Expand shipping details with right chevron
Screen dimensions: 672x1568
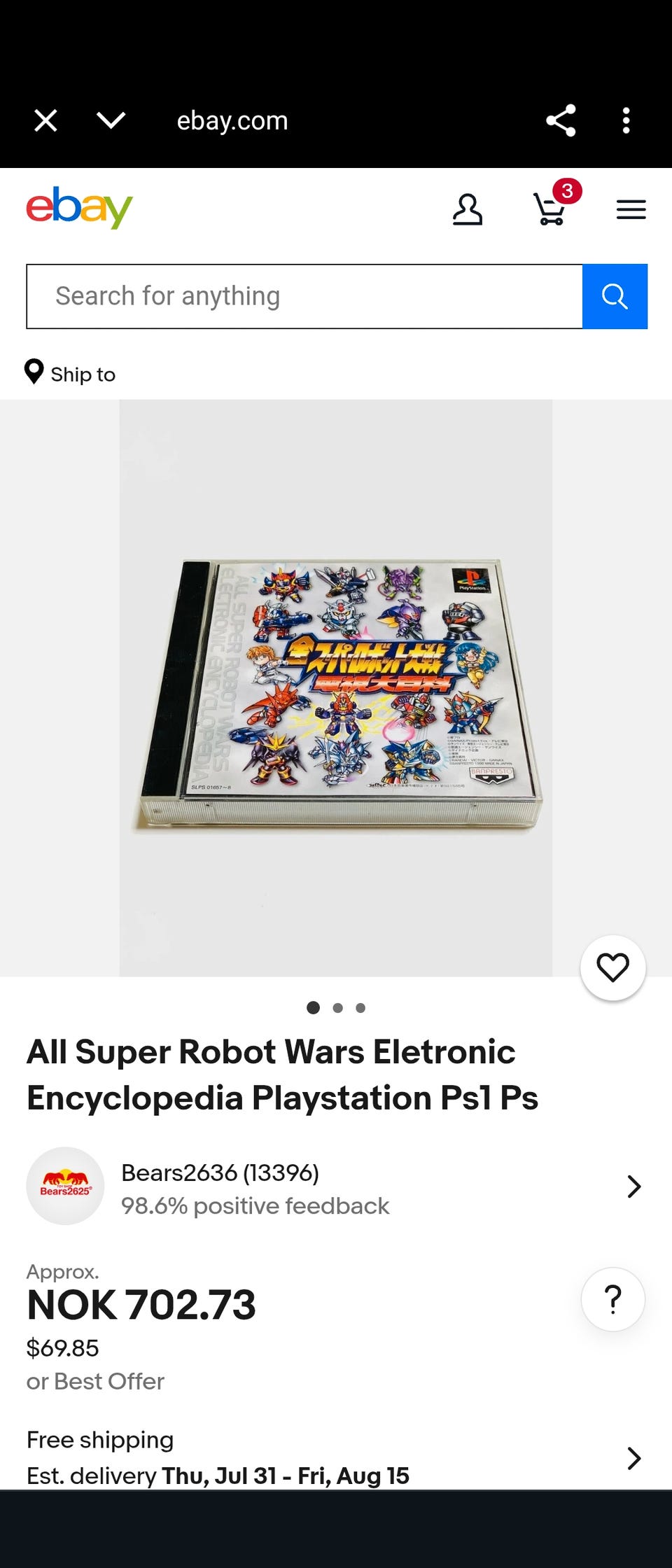(x=634, y=1458)
